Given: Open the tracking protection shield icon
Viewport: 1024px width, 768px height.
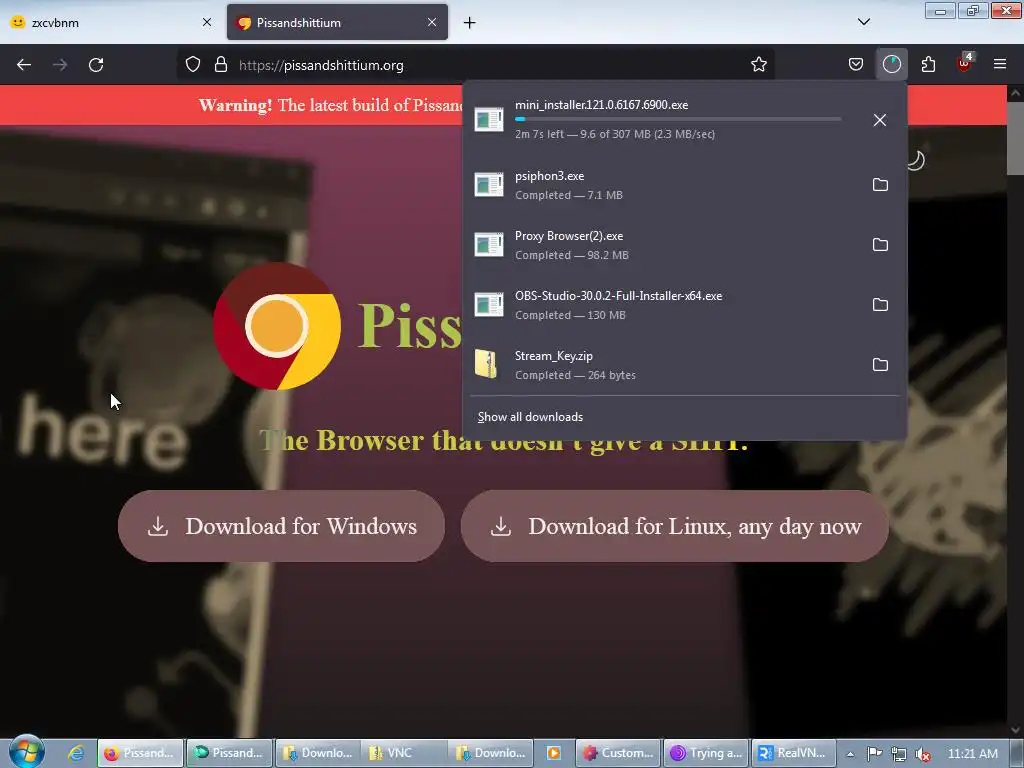Looking at the screenshot, I should click(x=193, y=65).
